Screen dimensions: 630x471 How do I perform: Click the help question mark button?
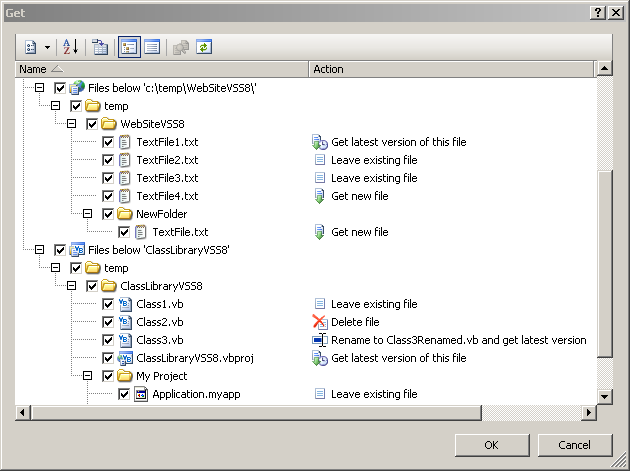tap(598, 13)
